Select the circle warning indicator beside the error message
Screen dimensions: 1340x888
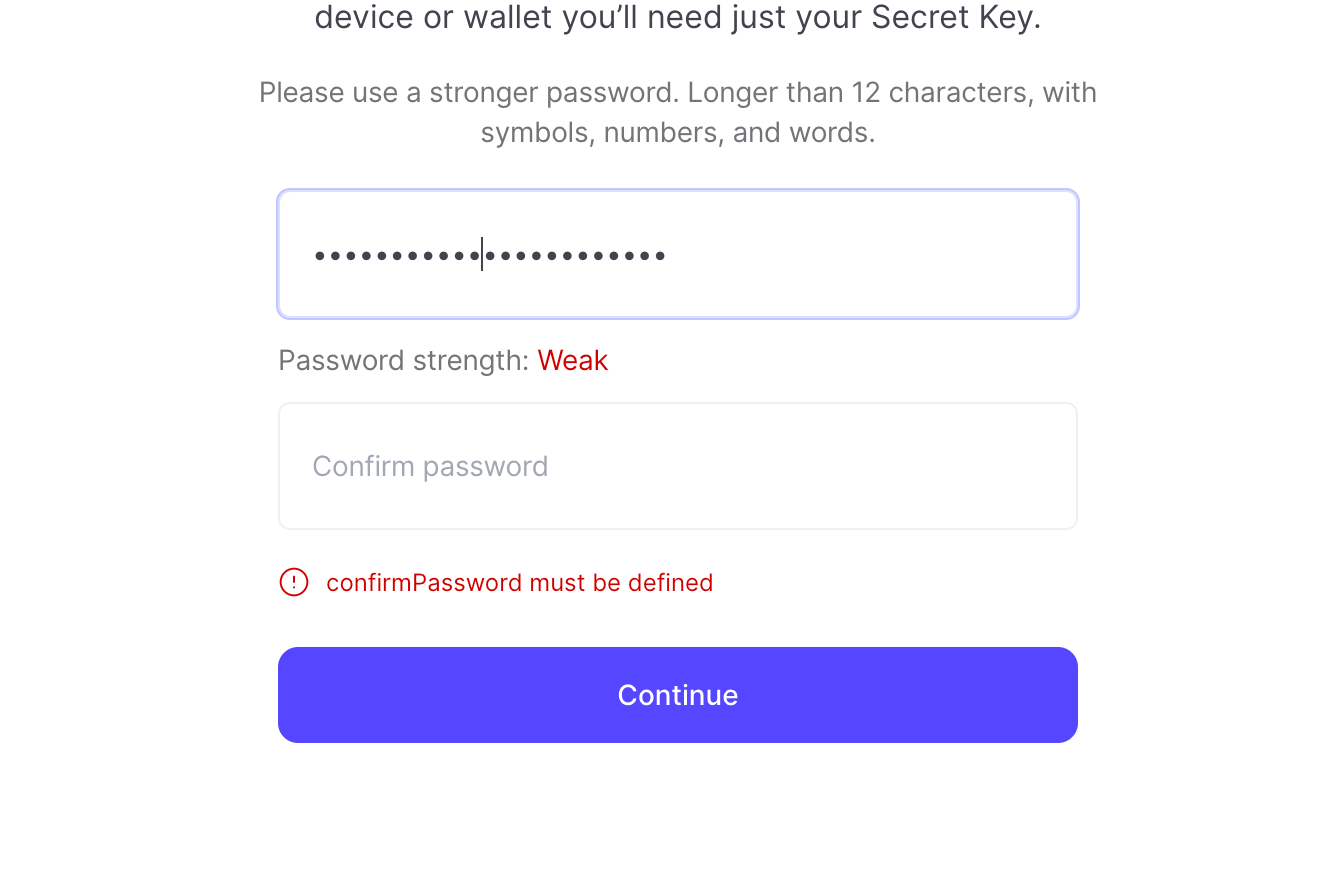click(x=294, y=582)
